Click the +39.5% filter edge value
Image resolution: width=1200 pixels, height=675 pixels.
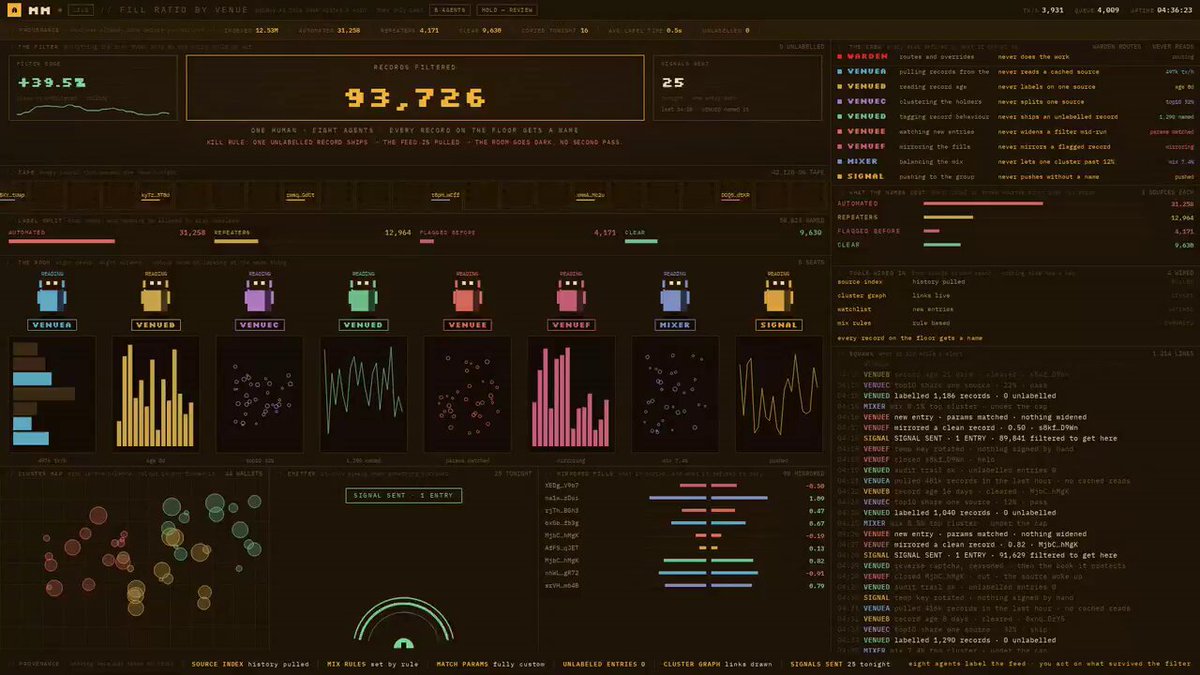pyautogui.click(x=52, y=82)
